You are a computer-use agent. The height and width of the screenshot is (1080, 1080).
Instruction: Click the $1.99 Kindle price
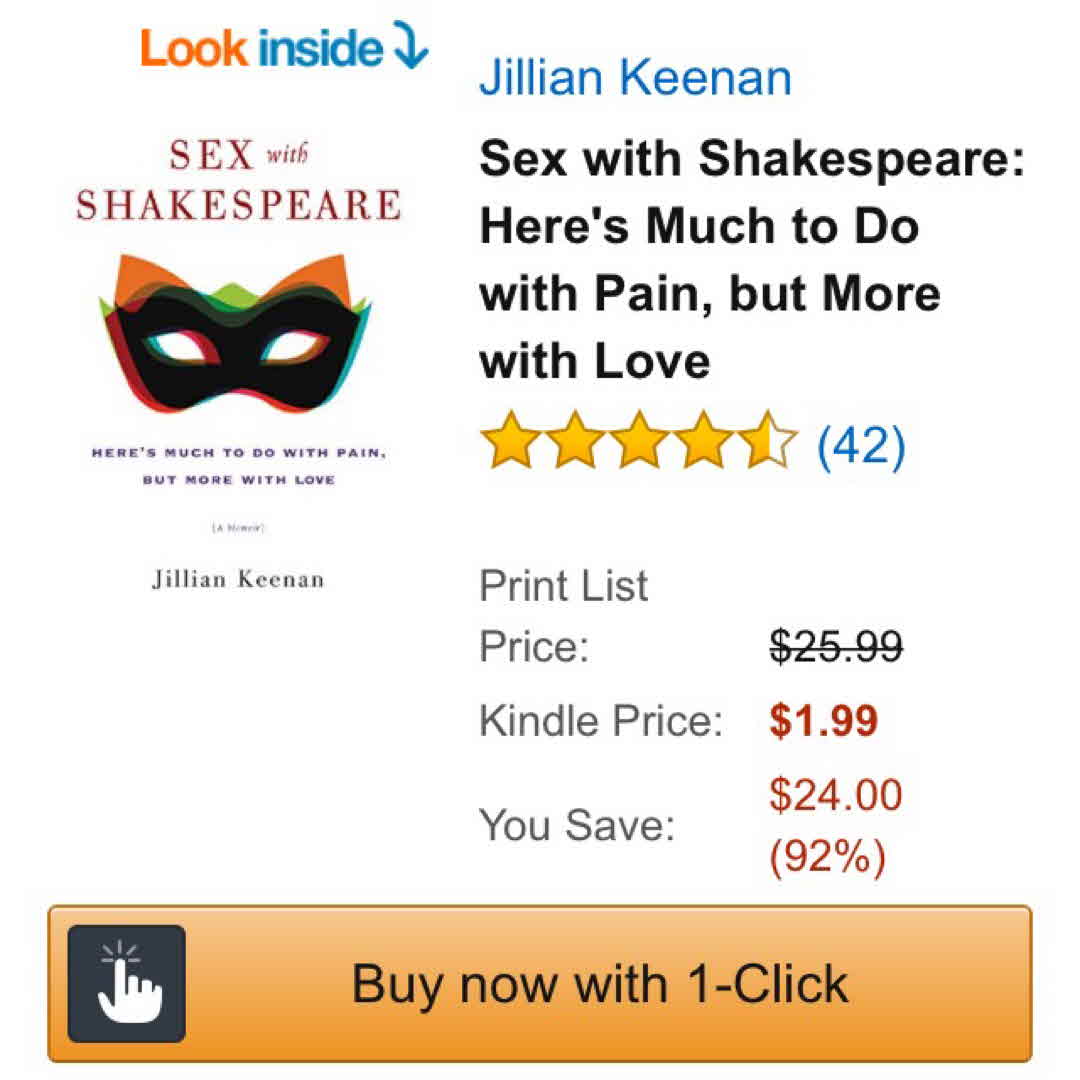click(x=823, y=720)
